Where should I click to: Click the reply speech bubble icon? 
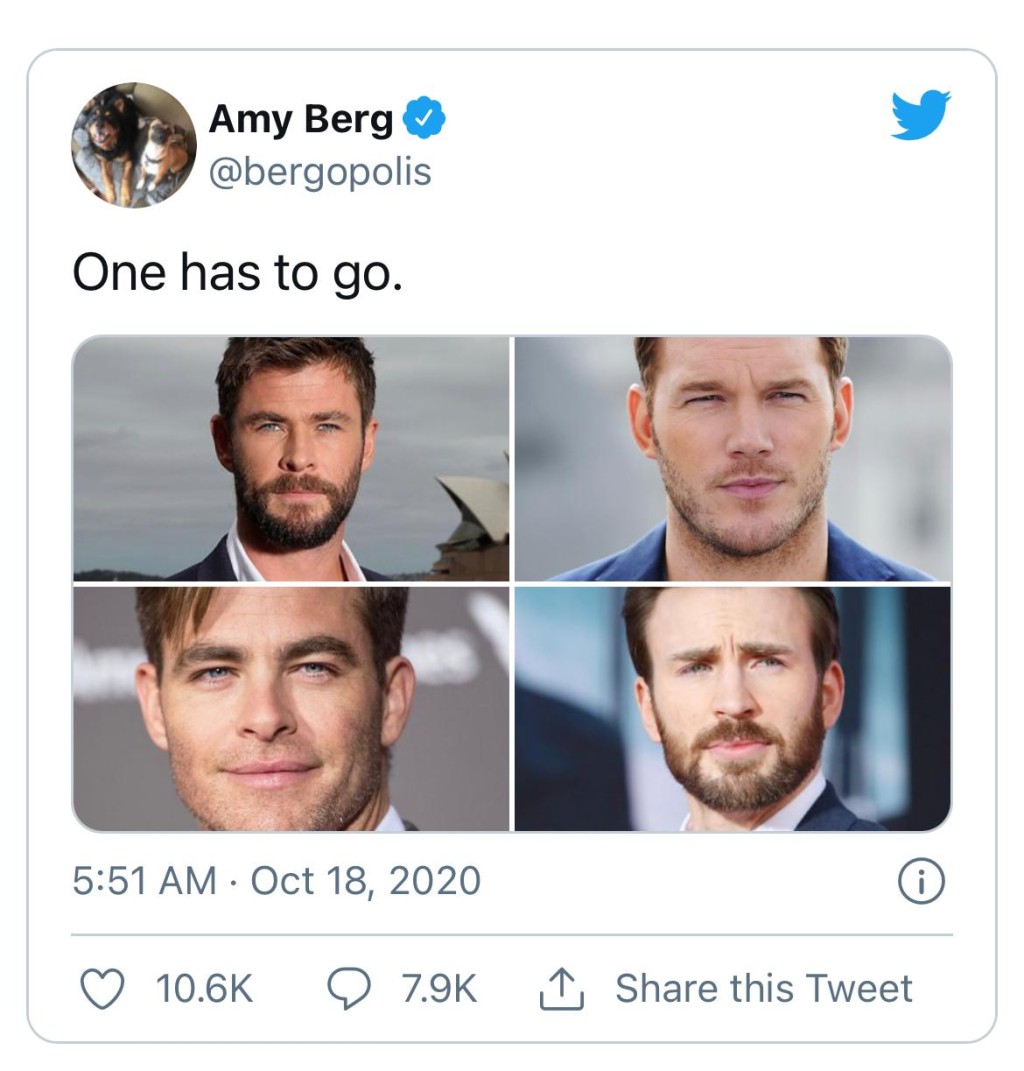click(x=349, y=988)
